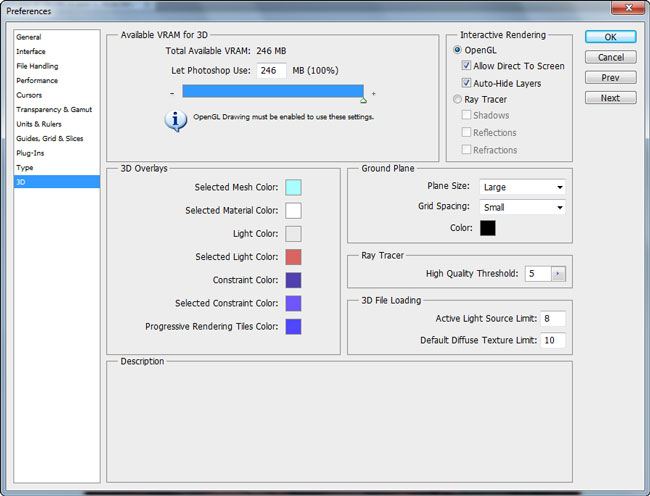Open the Transparency & Gamut category
The height and width of the screenshot is (496, 650).
(51, 109)
